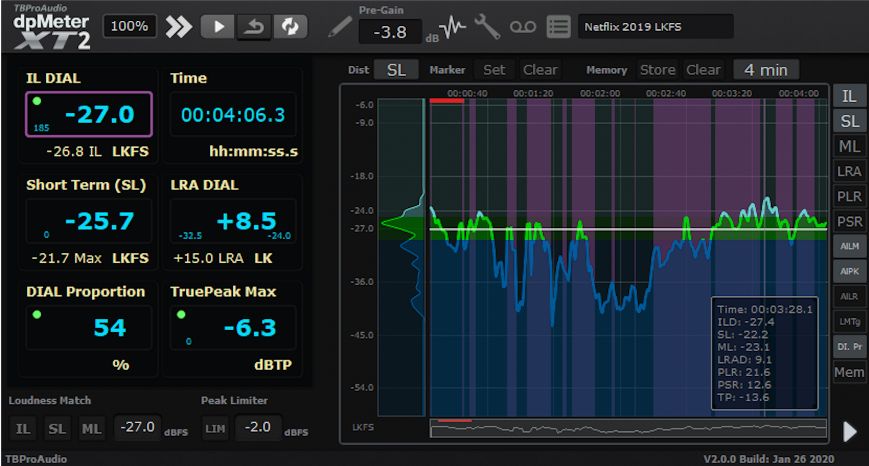Click the undo arrow reset button

coord(254,27)
